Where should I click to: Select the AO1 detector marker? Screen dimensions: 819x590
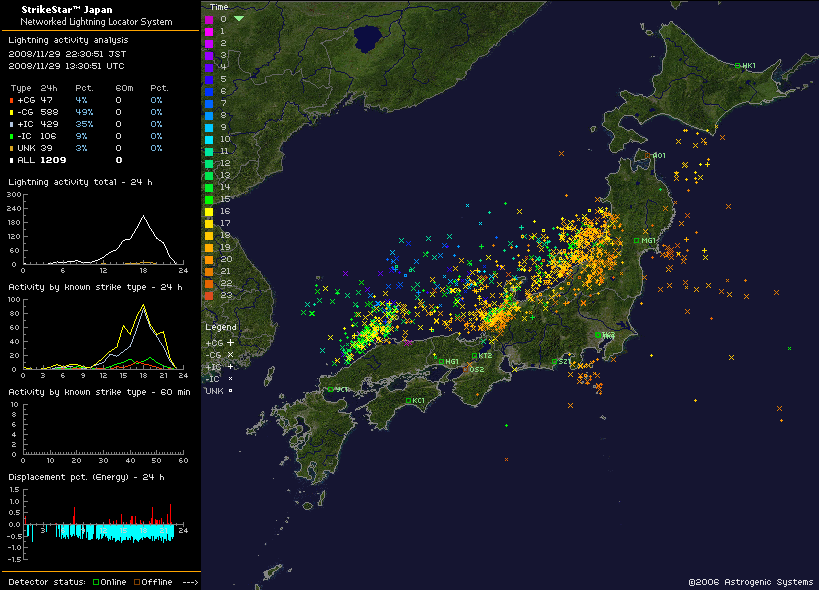(652, 156)
